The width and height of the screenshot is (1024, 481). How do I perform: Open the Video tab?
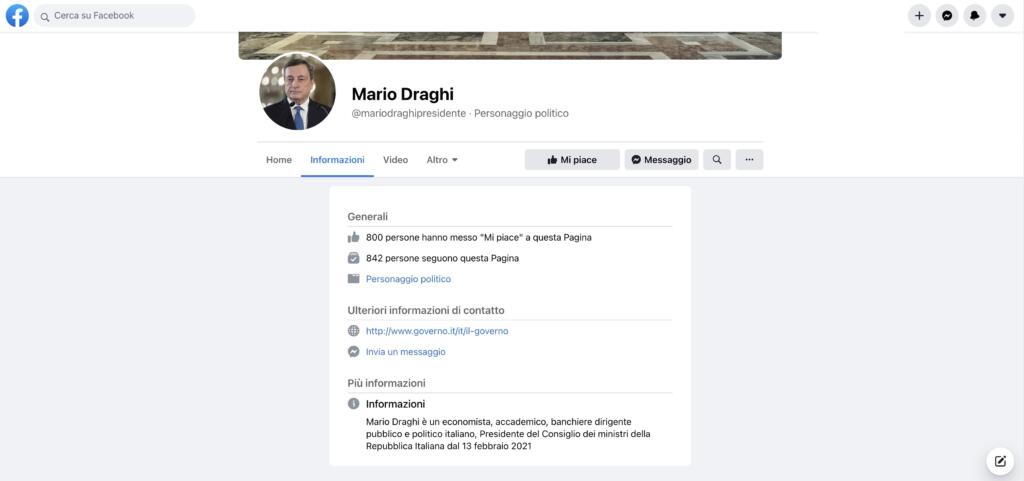pos(395,160)
